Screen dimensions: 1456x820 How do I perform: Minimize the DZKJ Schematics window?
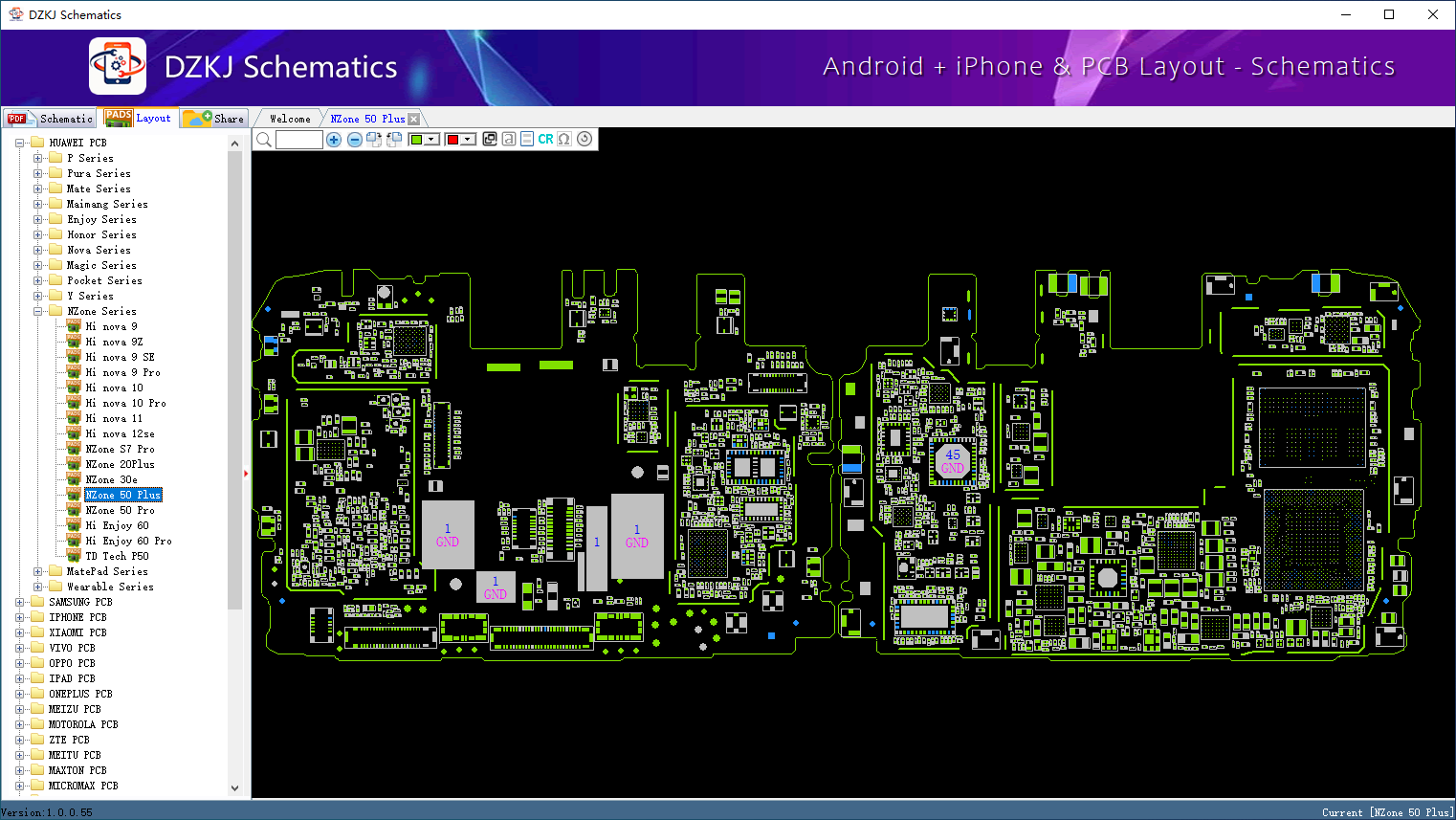pyautogui.click(x=1346, y=14)
